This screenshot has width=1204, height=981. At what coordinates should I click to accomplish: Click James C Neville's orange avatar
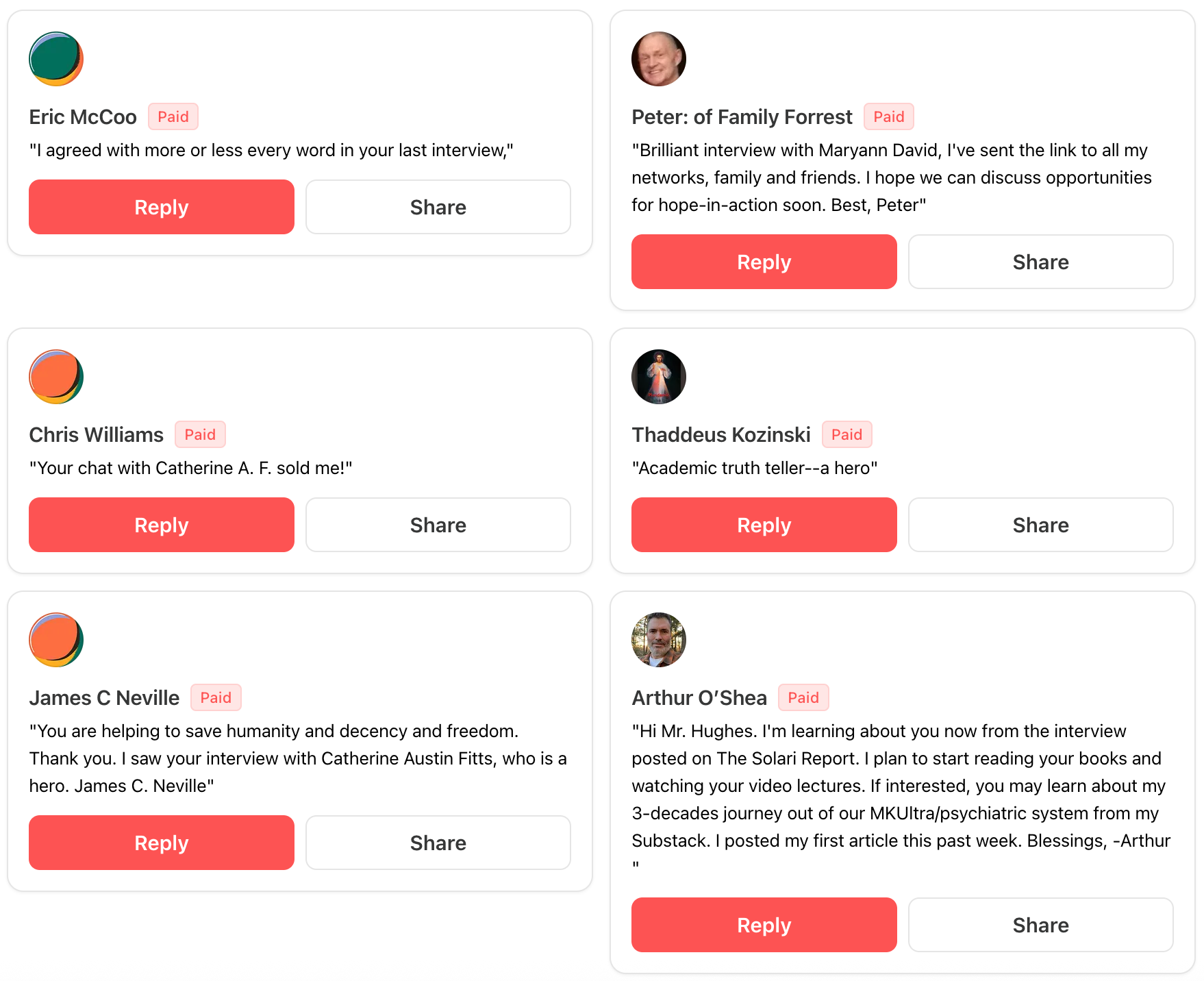tap(56, 640)
